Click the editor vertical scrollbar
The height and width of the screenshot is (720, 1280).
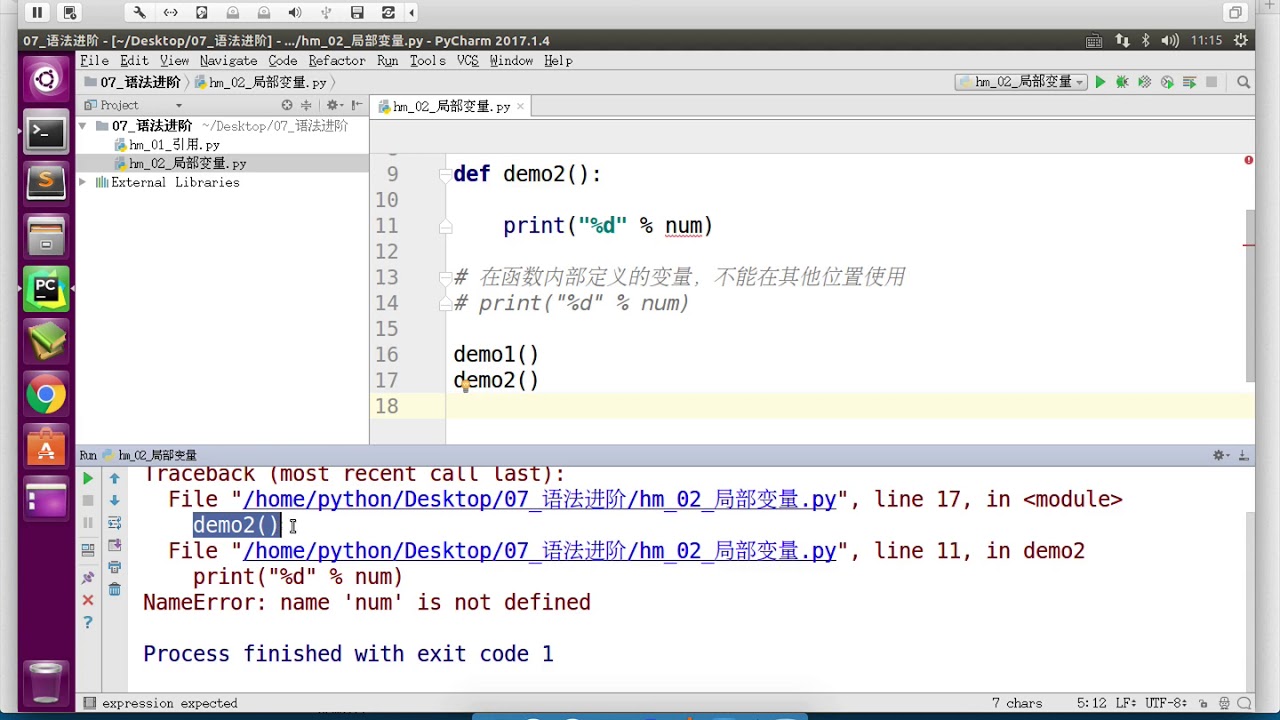(1250, 295)
